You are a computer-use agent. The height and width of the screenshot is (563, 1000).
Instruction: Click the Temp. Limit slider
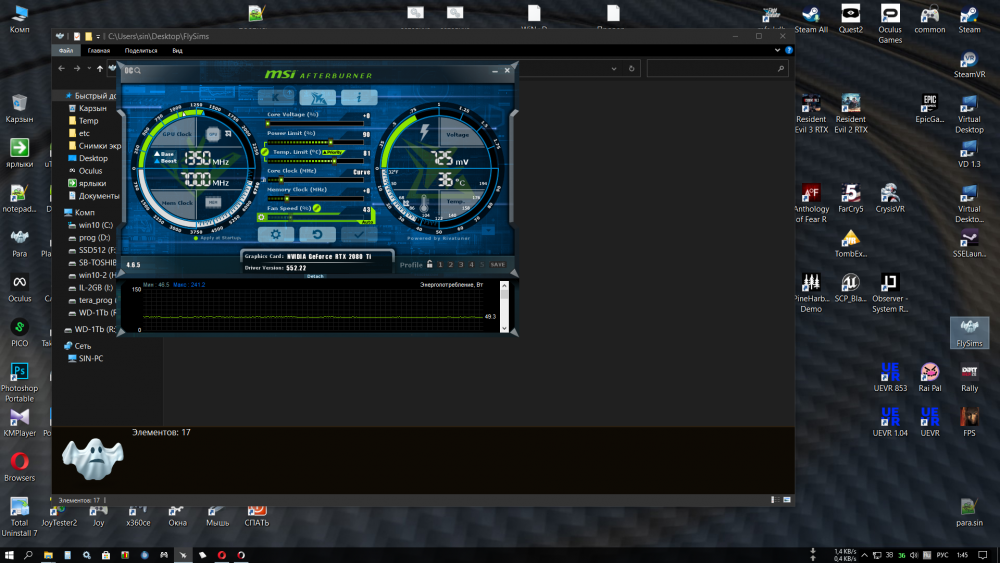coord(315,161)
